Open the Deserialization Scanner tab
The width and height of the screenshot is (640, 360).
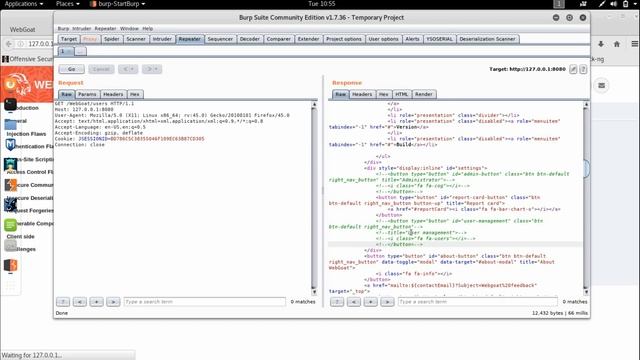487,39
